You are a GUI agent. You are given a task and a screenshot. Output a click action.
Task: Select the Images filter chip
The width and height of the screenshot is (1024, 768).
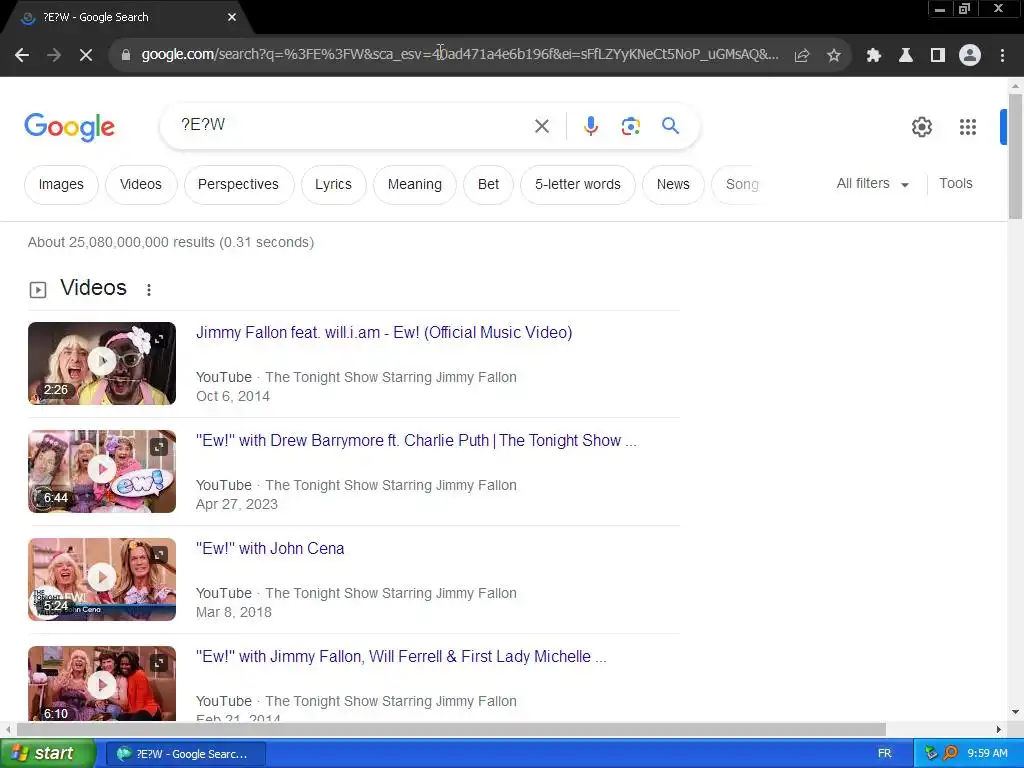point(61,185)
